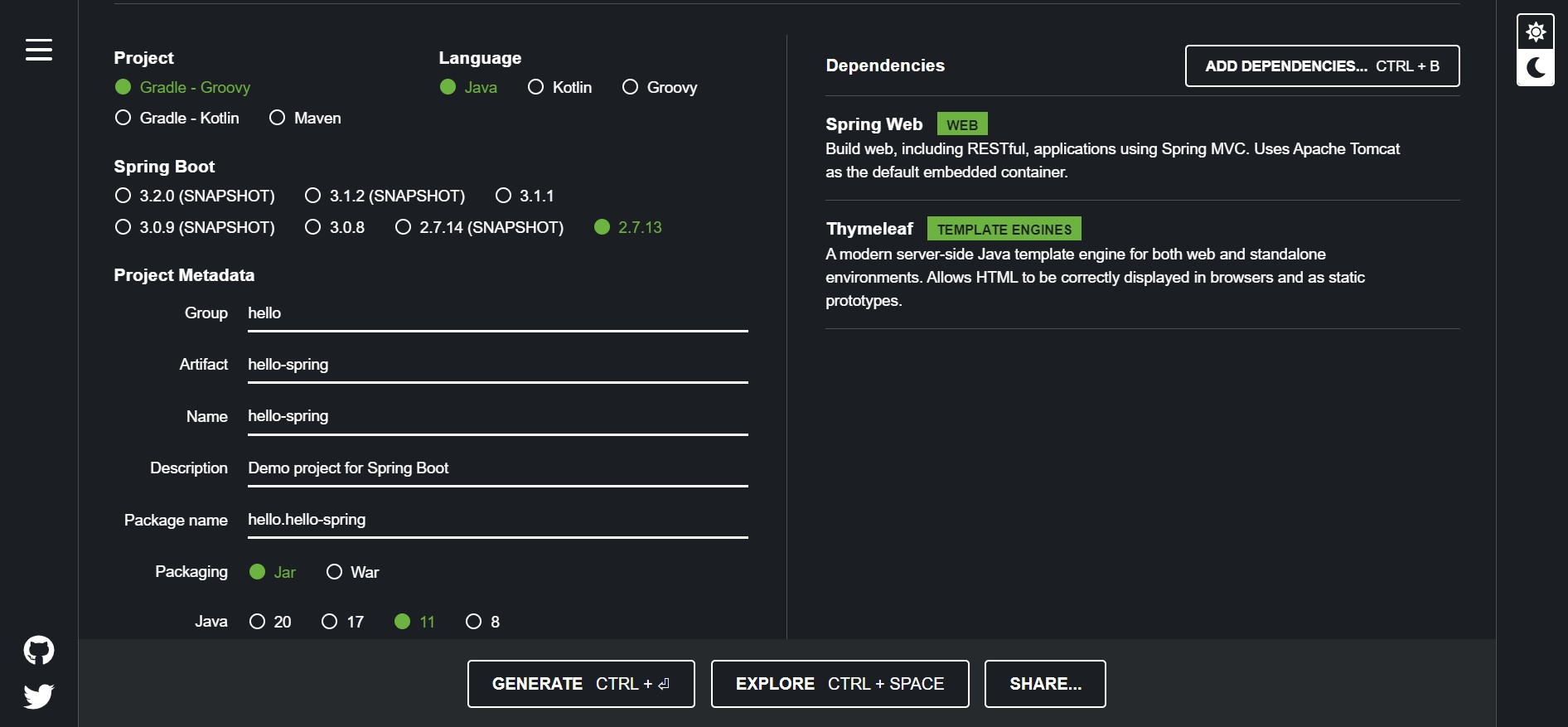Select Java version 8
This screenshot has height=727, width=1568.
click(x=483, y=622)
